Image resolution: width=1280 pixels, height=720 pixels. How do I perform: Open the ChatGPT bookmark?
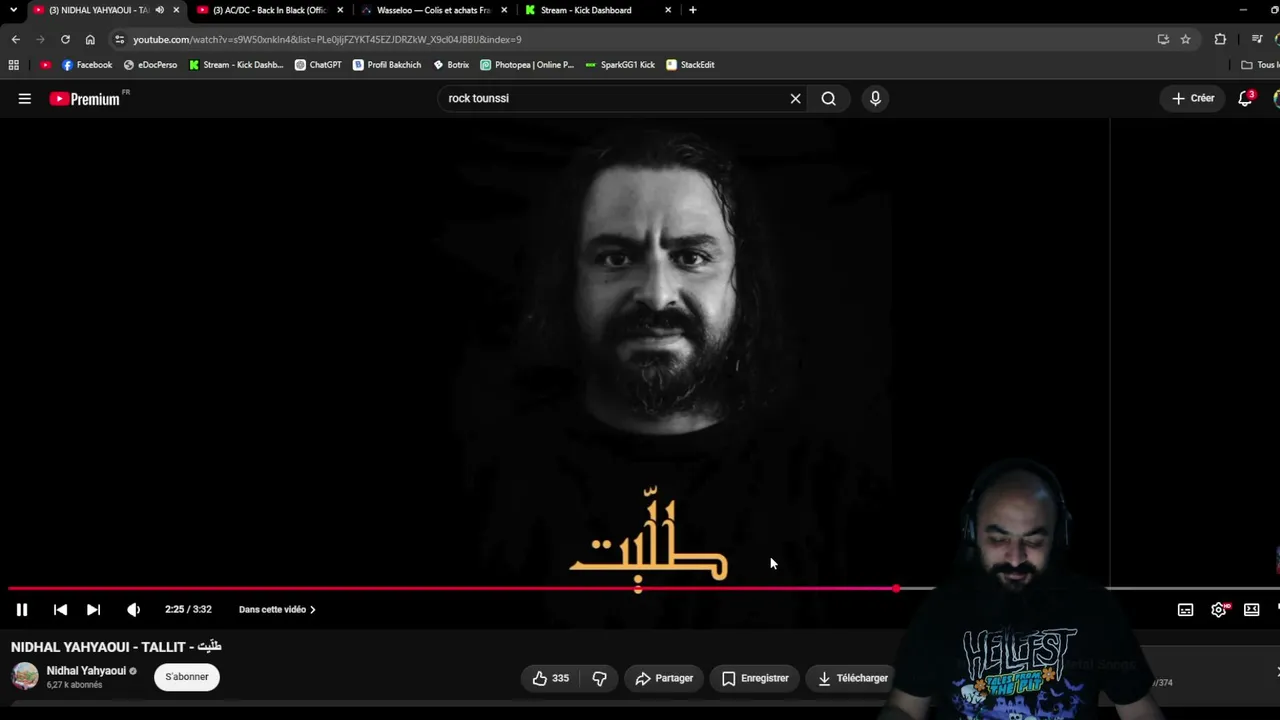tap(318, 65)
